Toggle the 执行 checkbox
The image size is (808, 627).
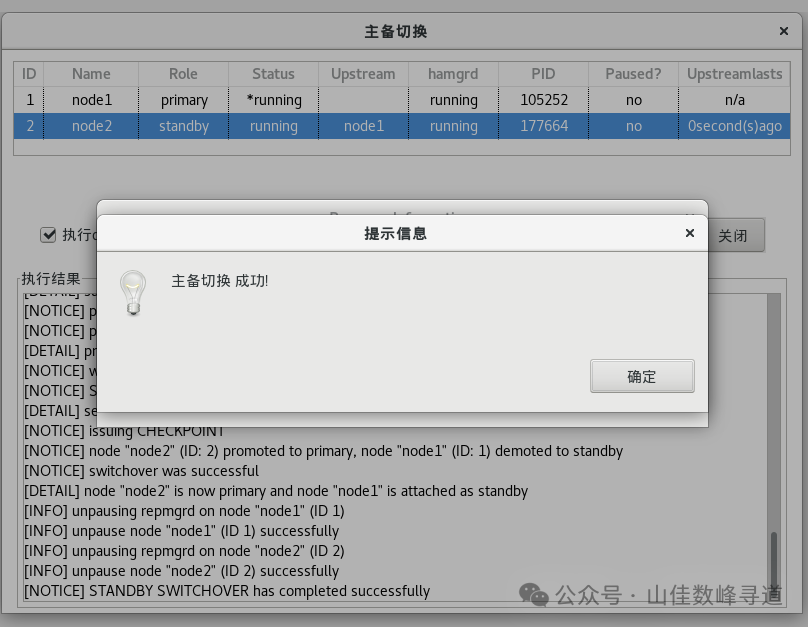coord(48,235)
